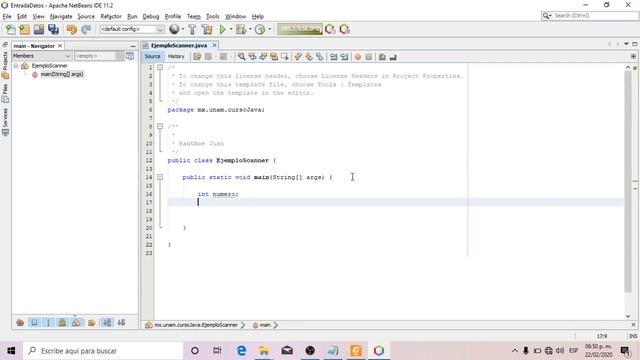Open the Refactor menu
The height and width of the screenshot is (360, 640).
click(111, 16)
